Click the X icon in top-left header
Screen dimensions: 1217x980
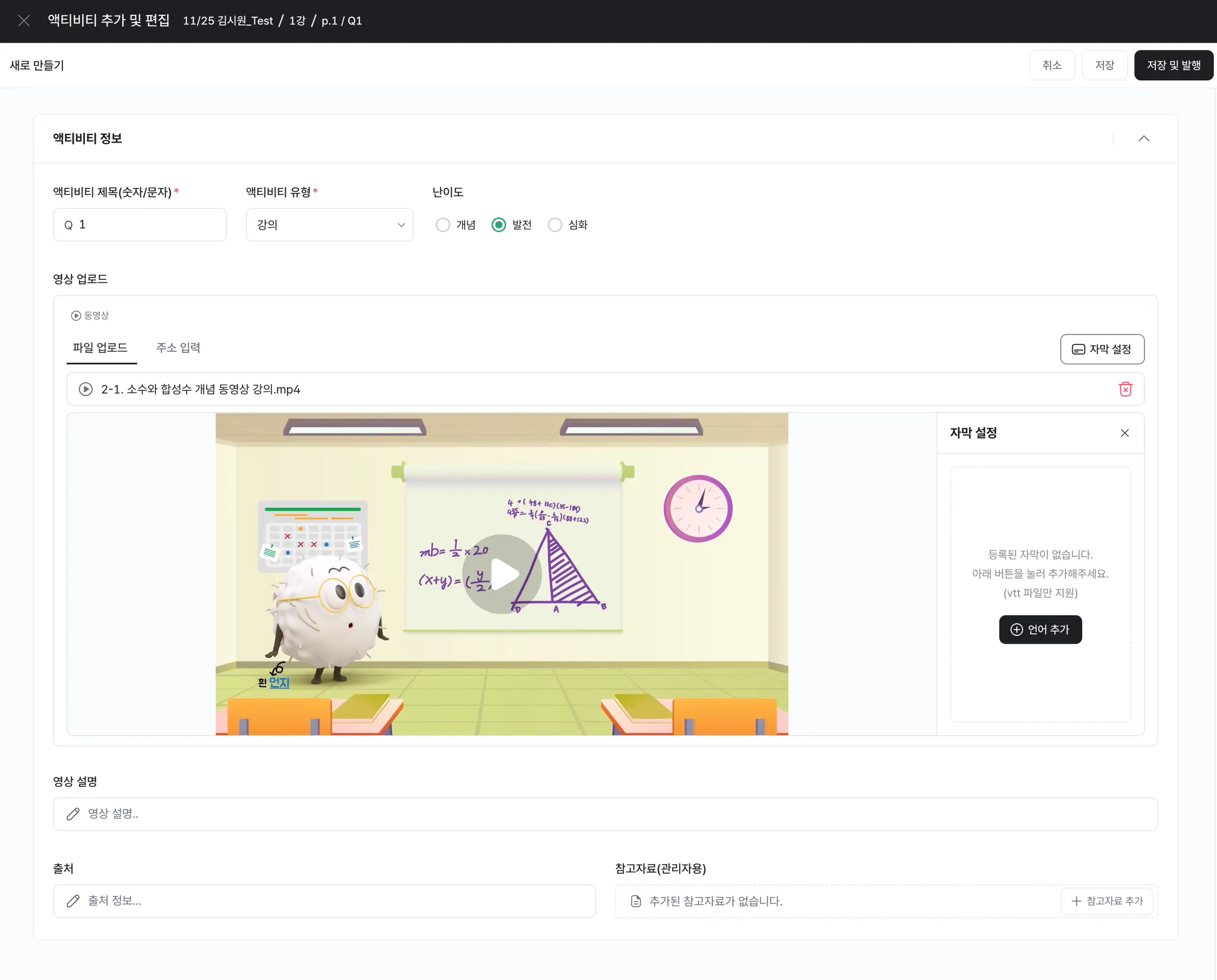click(24, 21)
